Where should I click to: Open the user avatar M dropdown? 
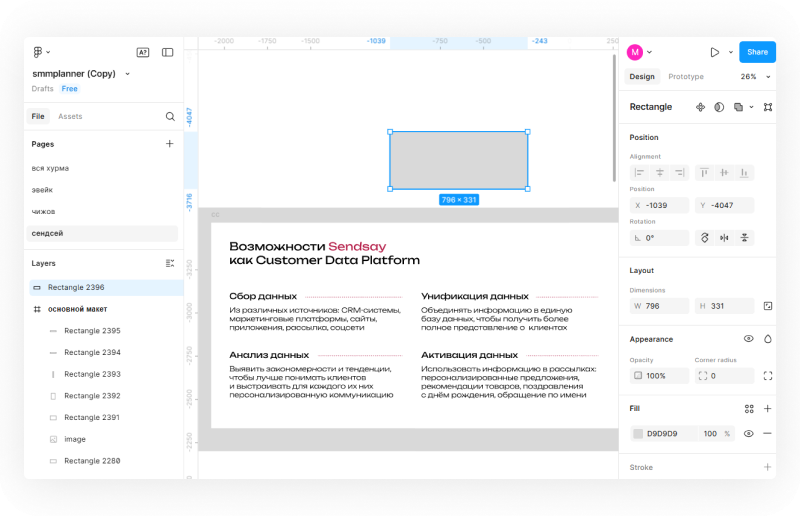(649, 52)
